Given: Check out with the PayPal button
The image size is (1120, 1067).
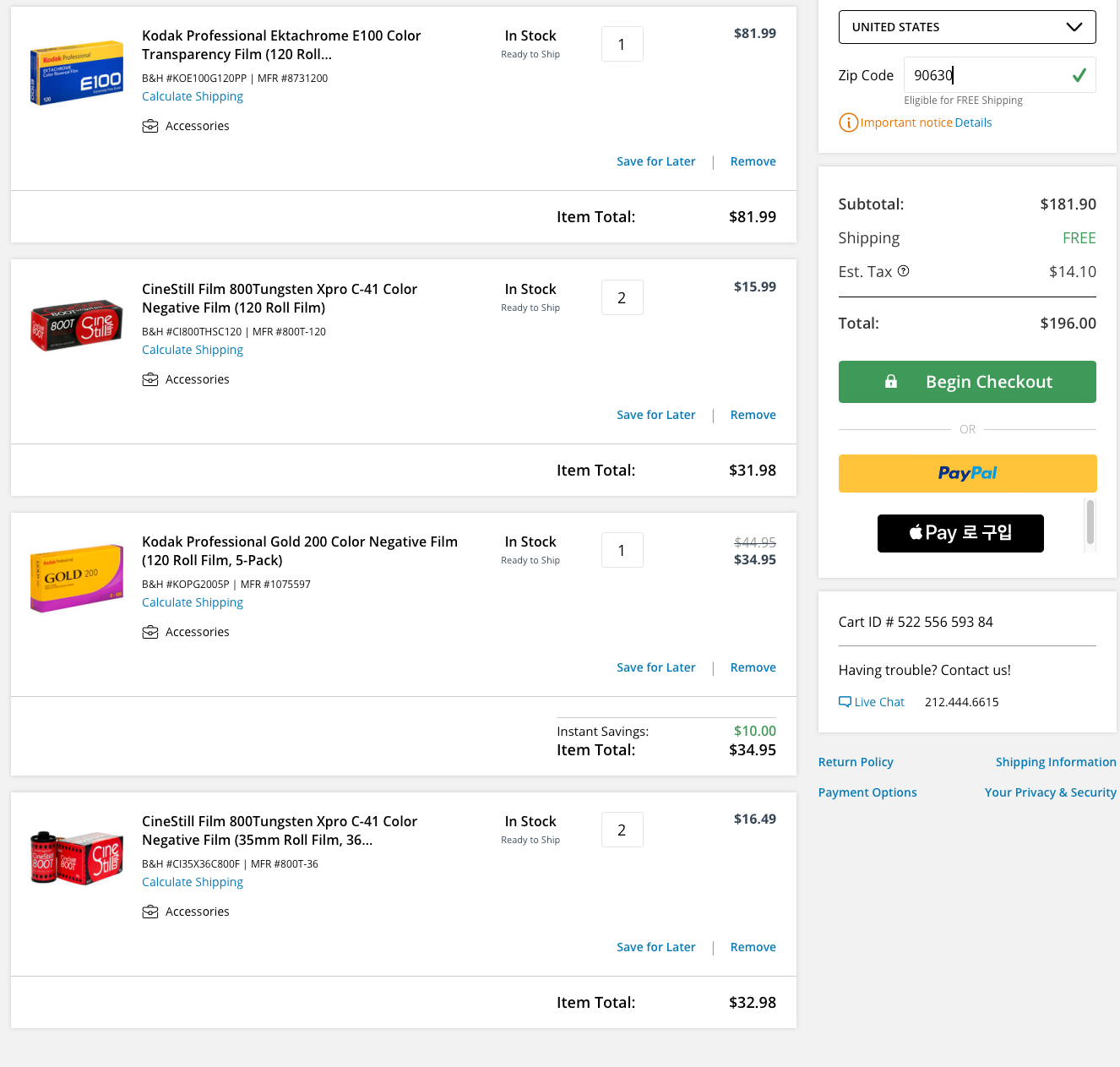Looking at the screenshot, I should [x=968, y=473].
